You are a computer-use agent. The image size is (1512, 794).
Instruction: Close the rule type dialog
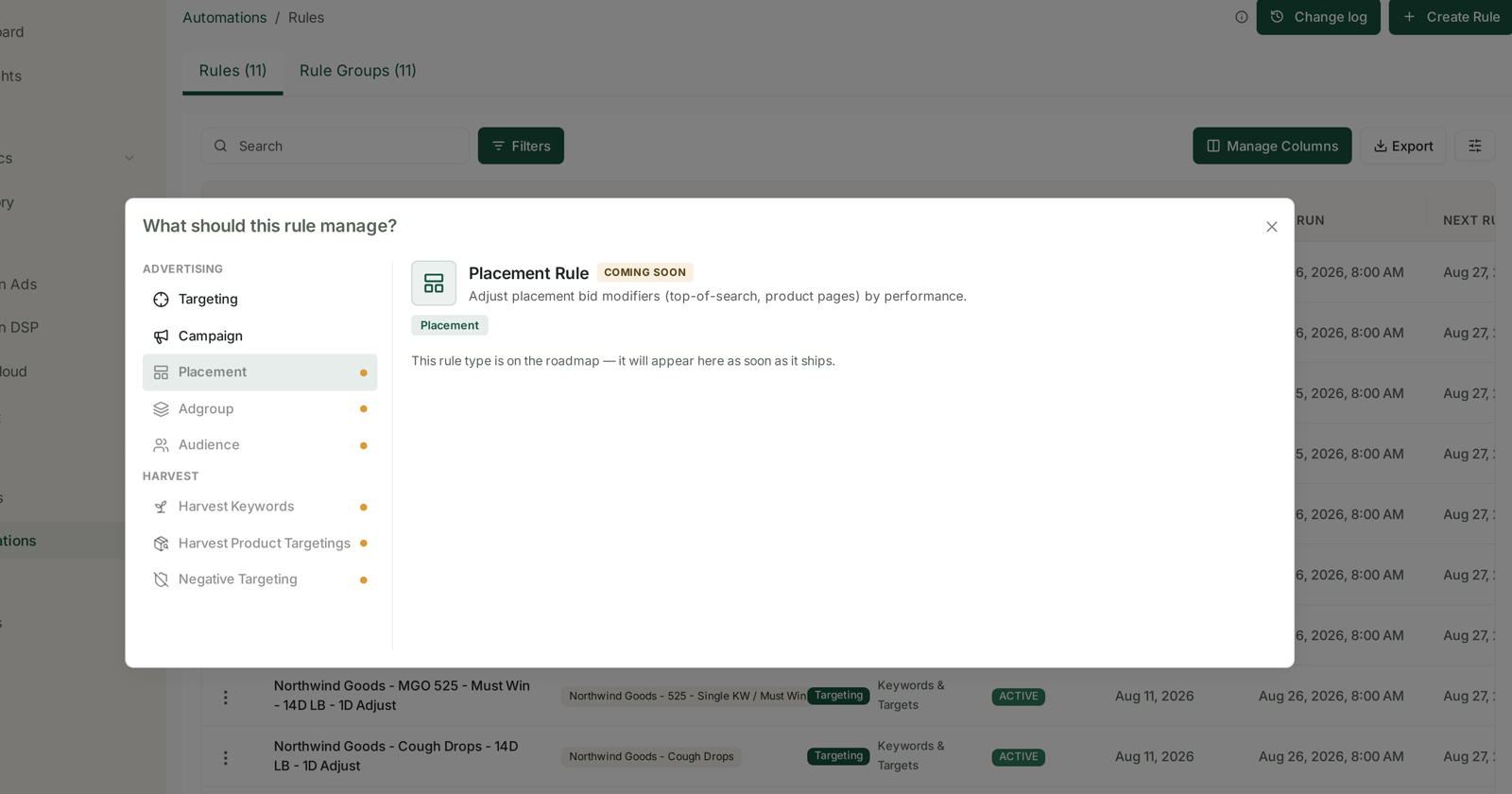click(x=1271, y=227)
